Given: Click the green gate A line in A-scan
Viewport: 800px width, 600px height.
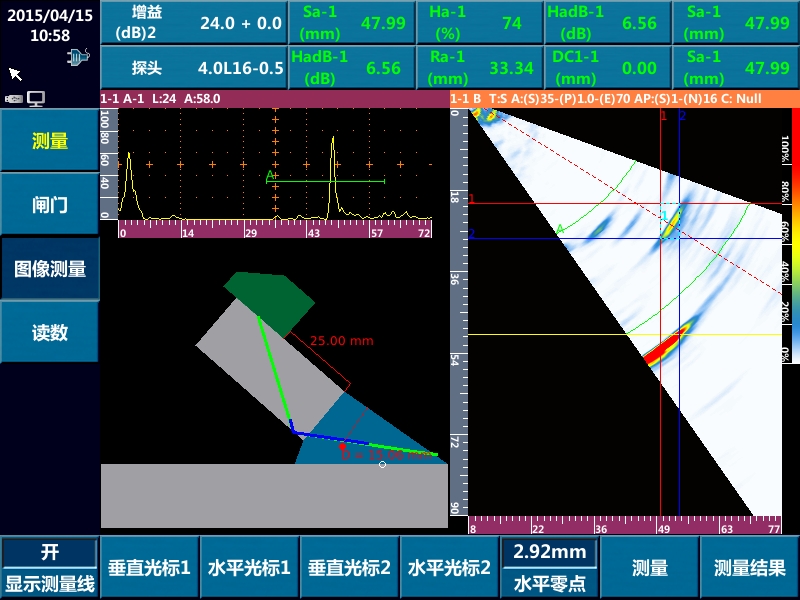Looking at the screenshot, I should [x=330, y=181].
